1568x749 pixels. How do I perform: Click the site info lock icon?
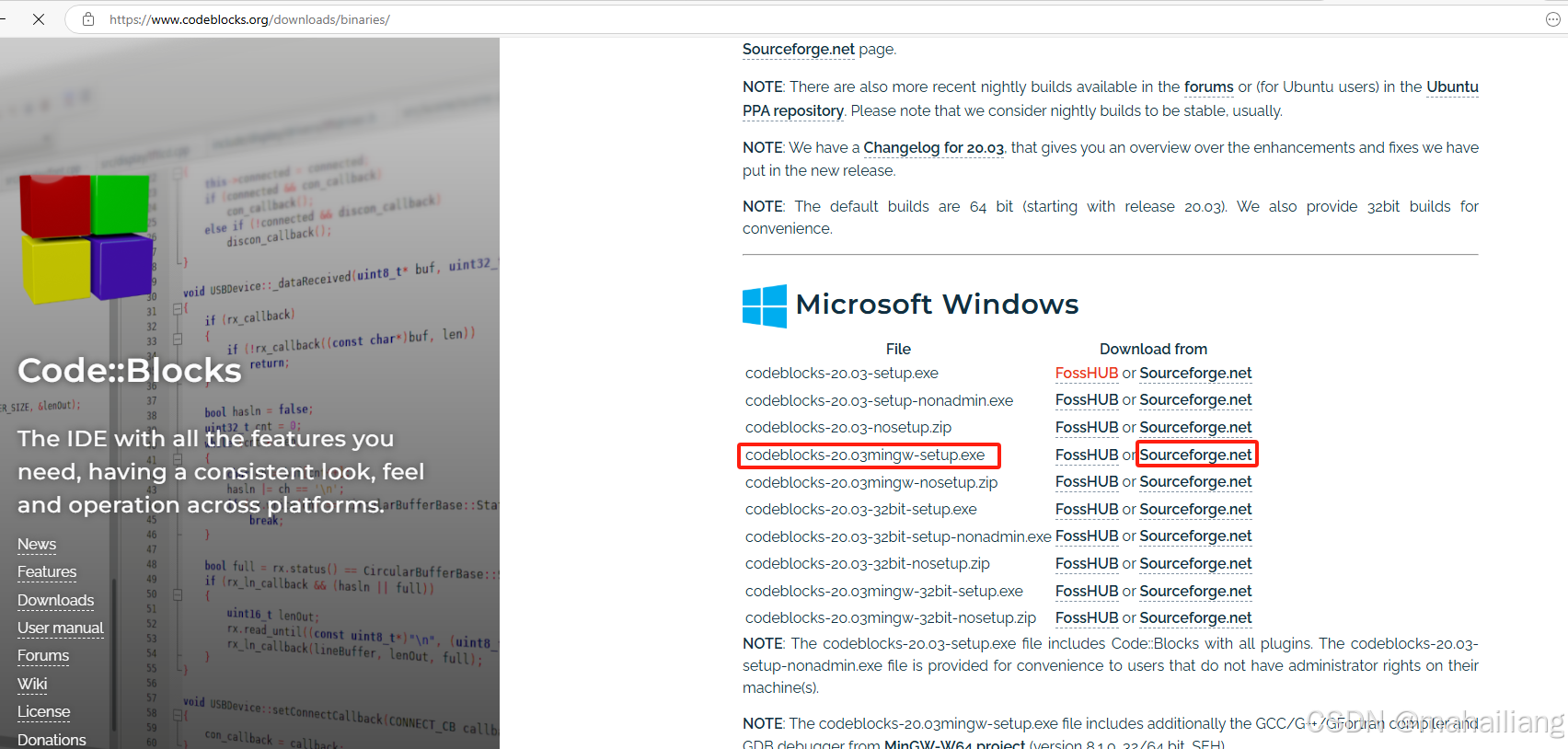(x=88, y=19)
